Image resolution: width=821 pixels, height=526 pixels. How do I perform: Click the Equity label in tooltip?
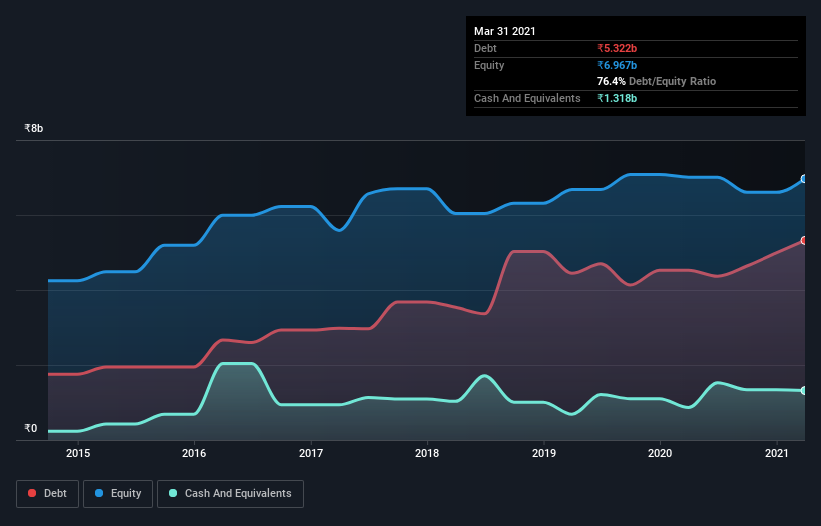(x=489, y=65)
